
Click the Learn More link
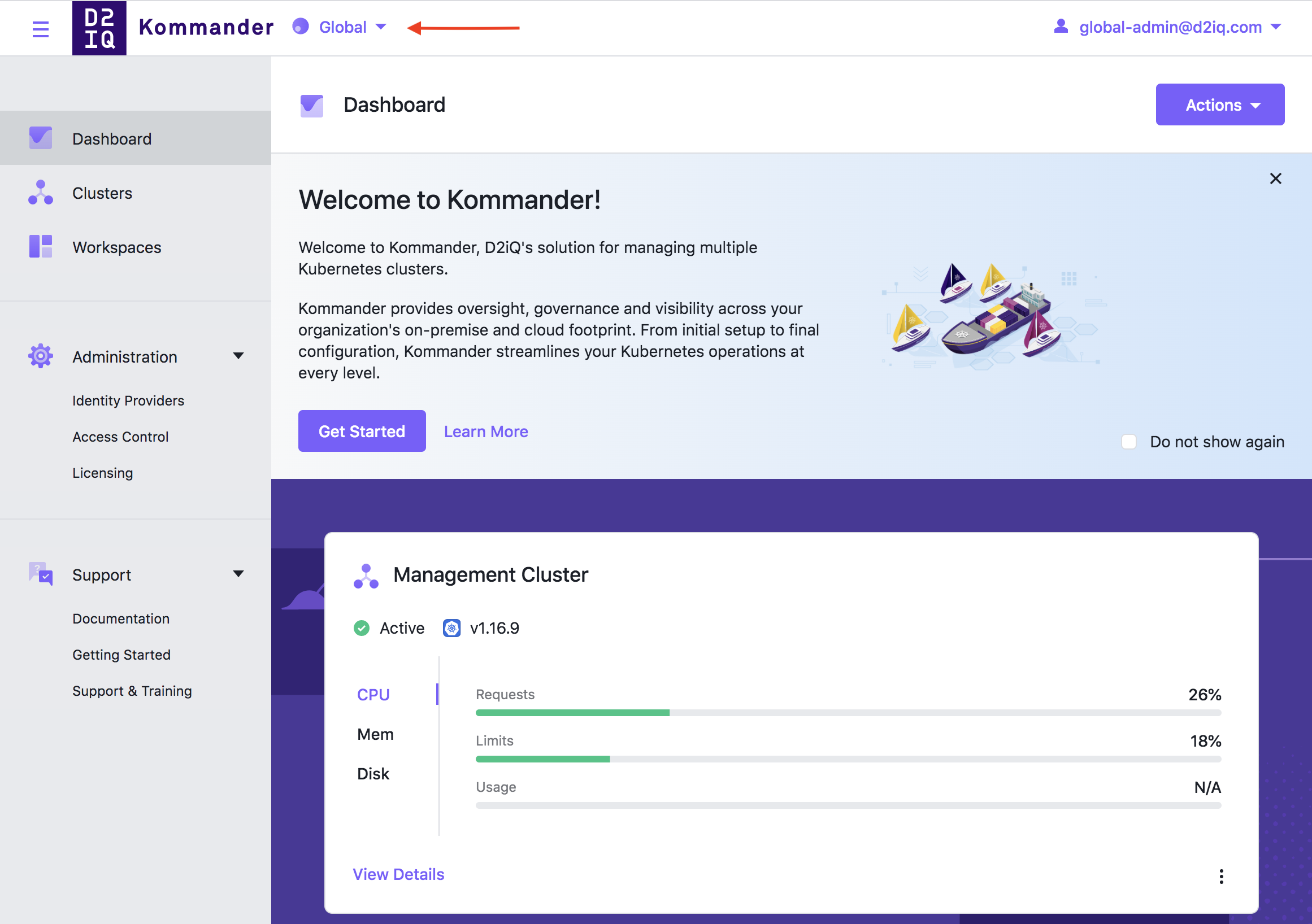coord(486,431)
